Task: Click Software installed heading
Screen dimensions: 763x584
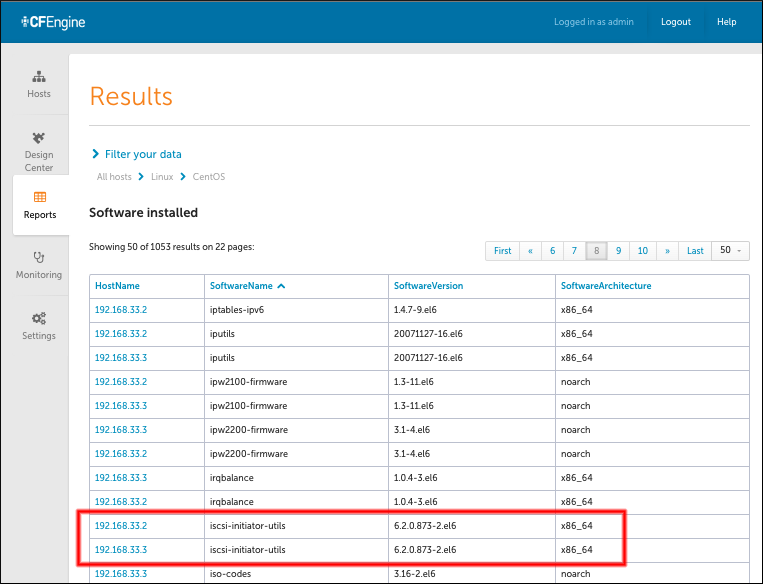Action: pos(144,213)
